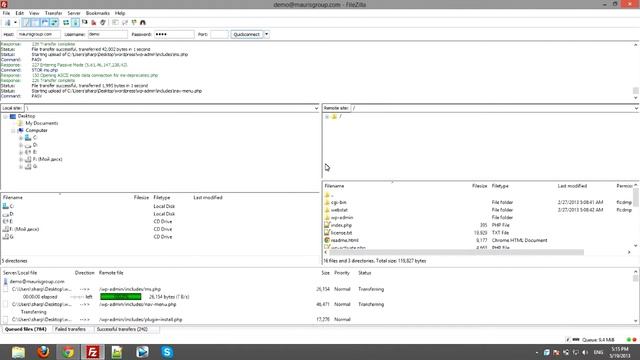Click the volume icon in system tray
Image resolution: width=640 pixels, height=360 pixels.
585,352
